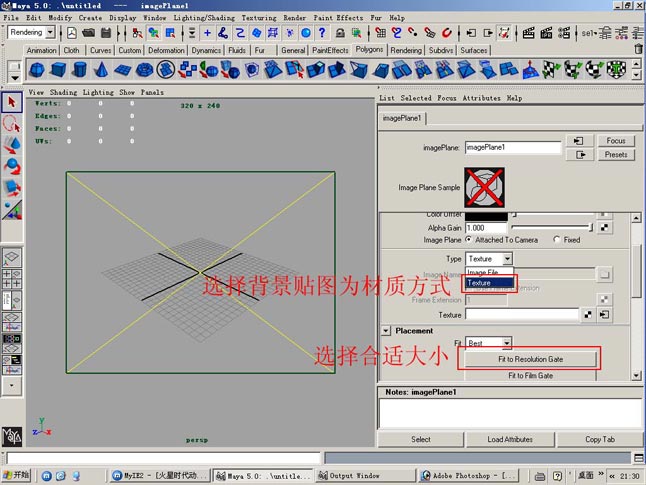This screenshot has width=646, height=485.
Task: Open the Attributes menu in attribute editor
Action: click(x=481, y=98)
